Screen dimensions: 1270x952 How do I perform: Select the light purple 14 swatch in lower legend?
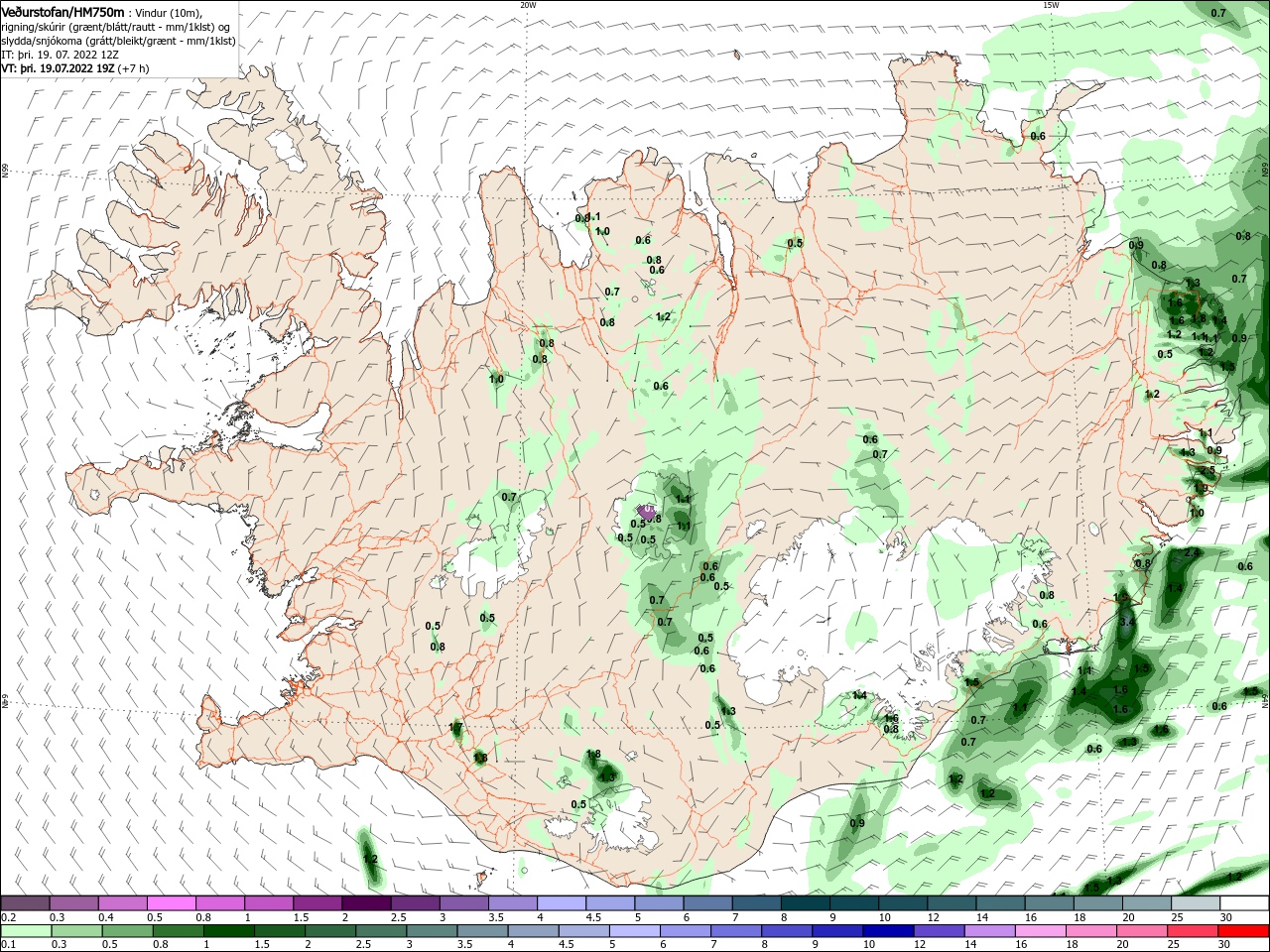[987, 930]
